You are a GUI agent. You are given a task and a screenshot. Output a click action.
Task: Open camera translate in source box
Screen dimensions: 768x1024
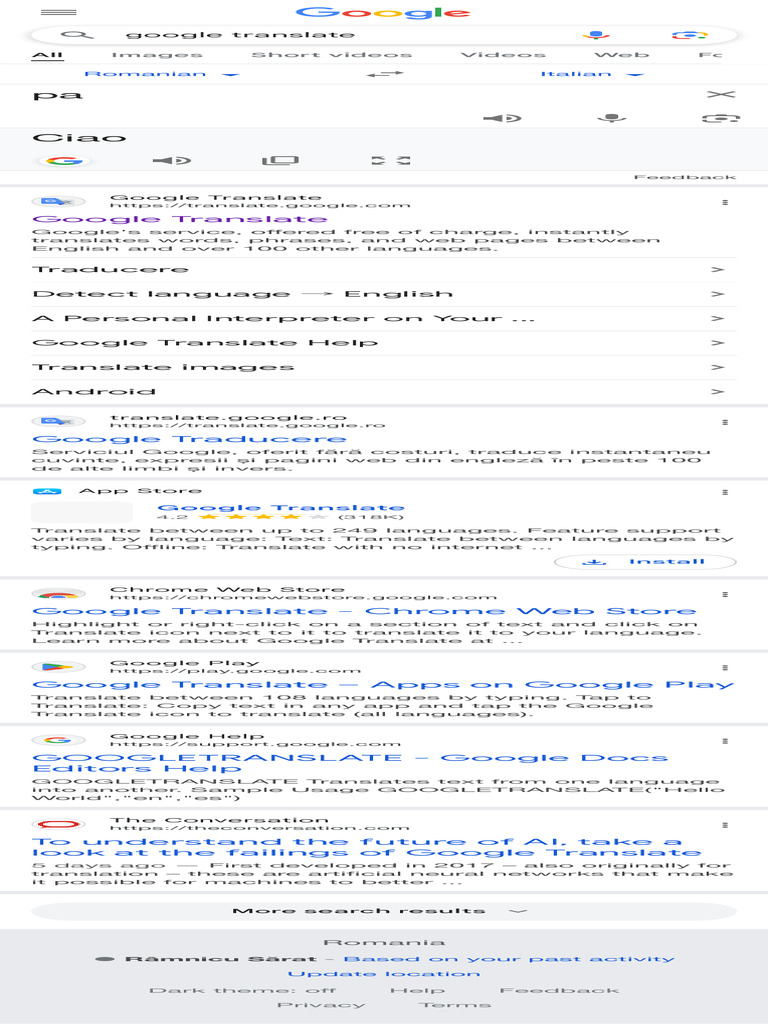pos(720,118)
